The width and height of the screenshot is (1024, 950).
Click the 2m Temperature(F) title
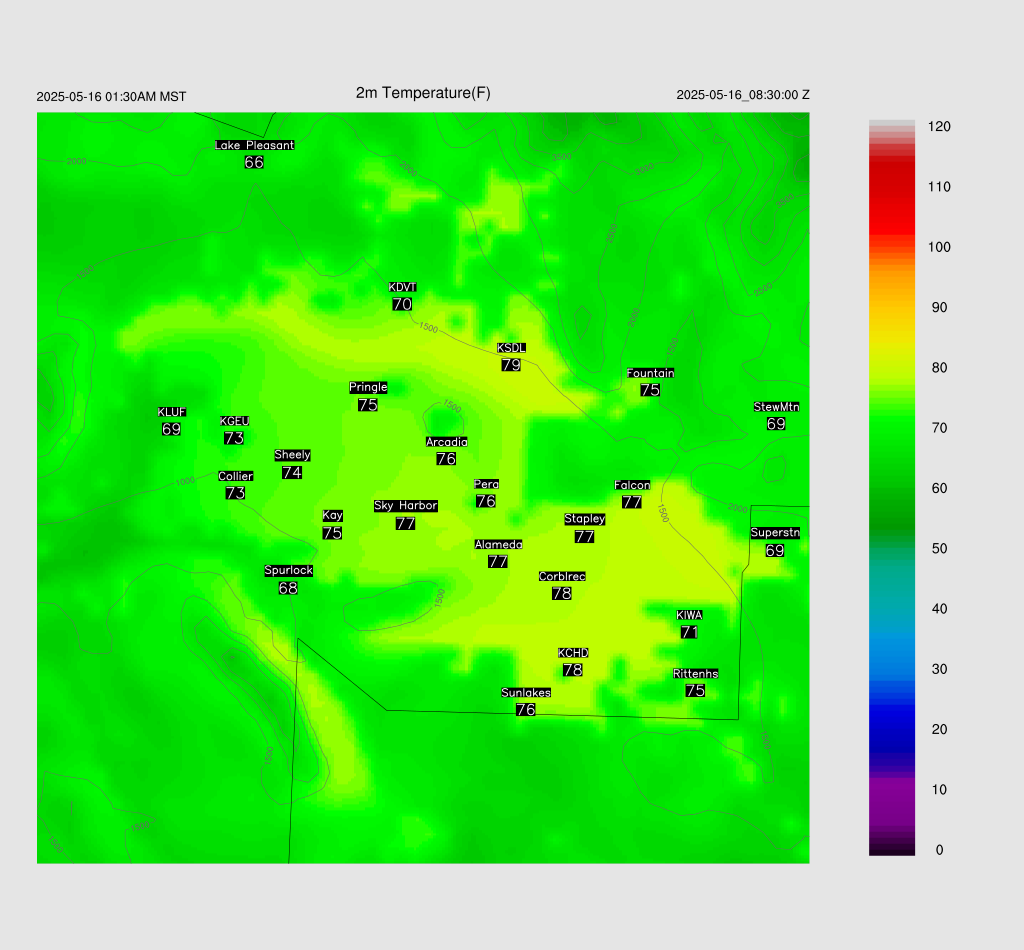tap(423, 93)
